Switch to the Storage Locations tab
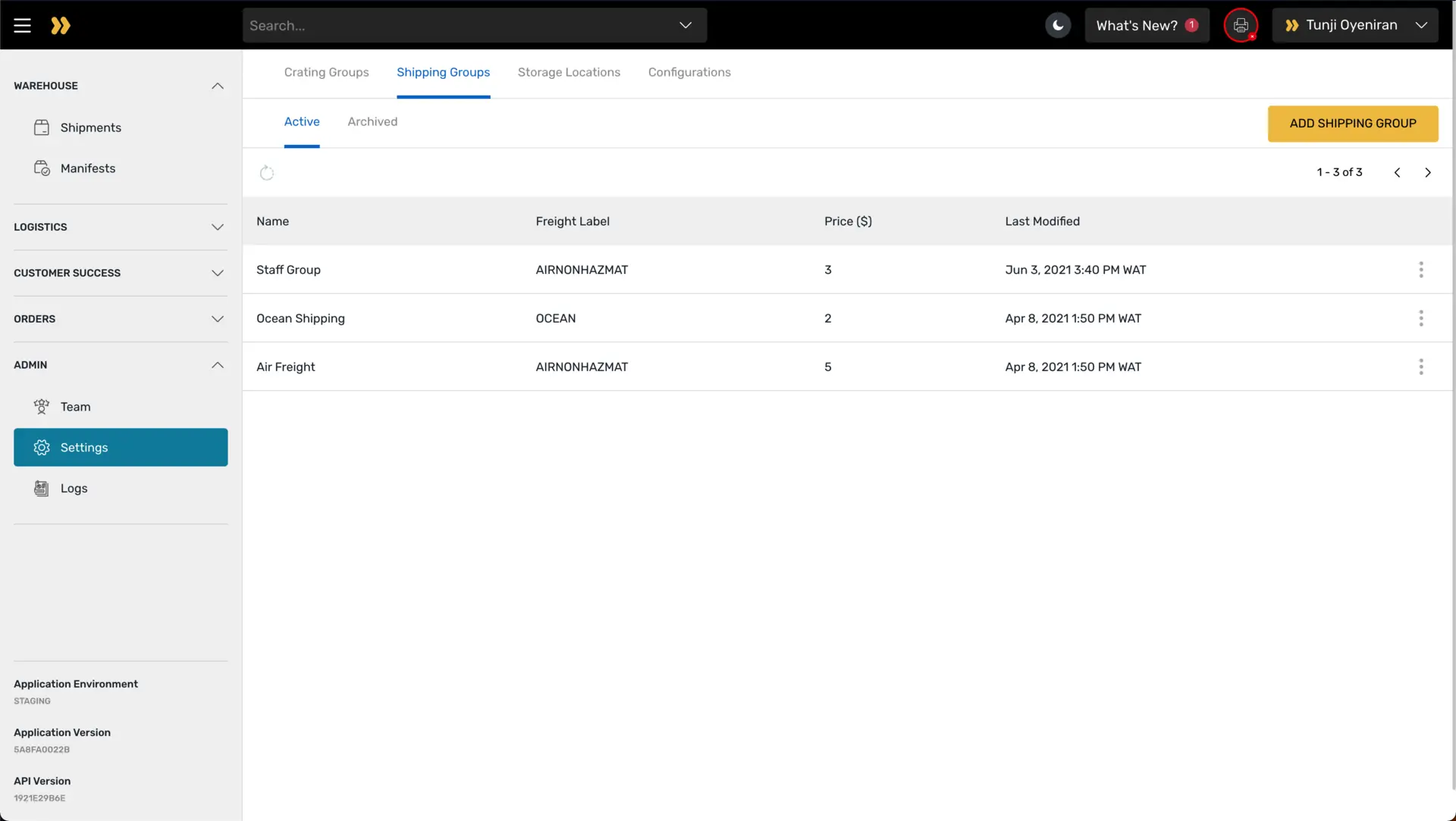This screenshot has height=821, width=1456. pos(569,72)
